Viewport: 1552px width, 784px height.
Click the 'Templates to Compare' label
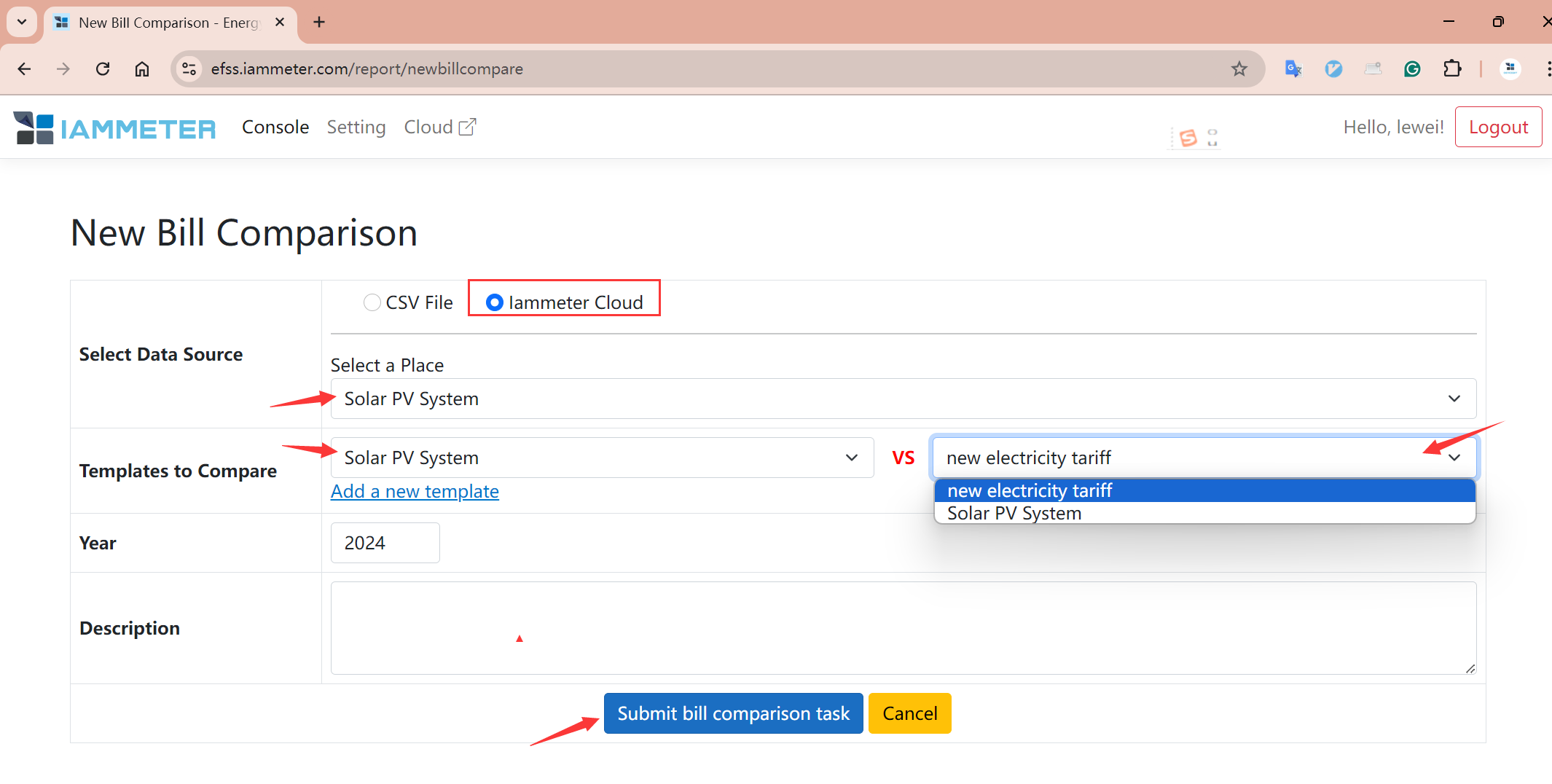[x=178, y=471]
